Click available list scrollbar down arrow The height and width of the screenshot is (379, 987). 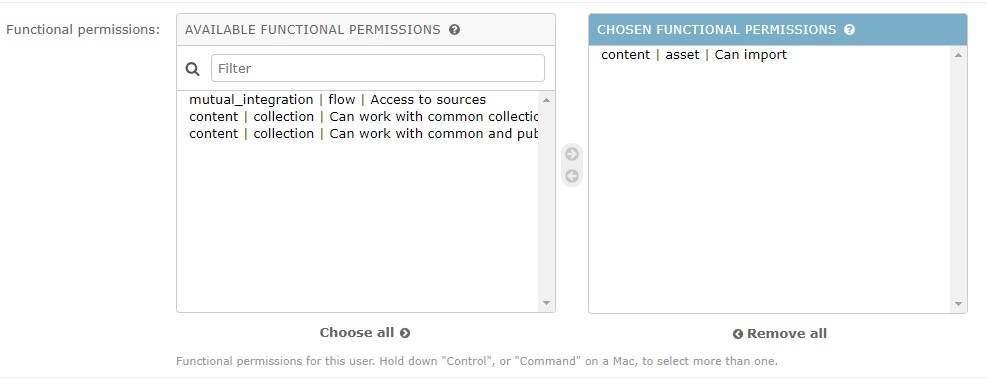point(546,303)
